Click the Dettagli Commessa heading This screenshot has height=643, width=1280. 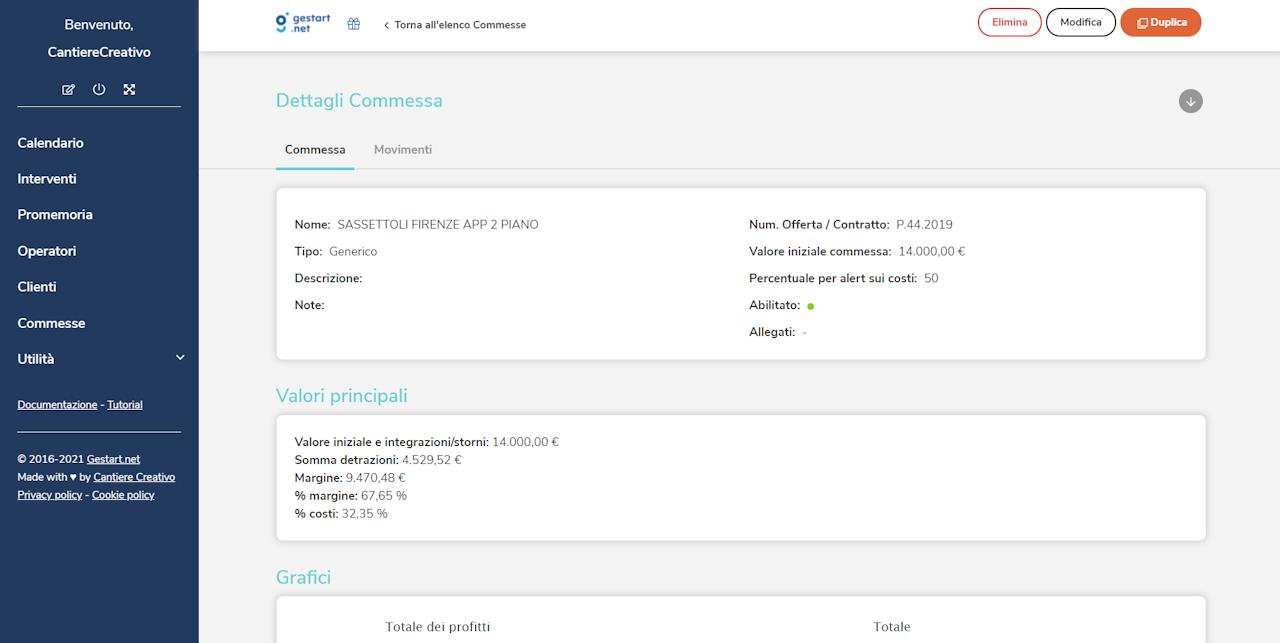(359, 101)
